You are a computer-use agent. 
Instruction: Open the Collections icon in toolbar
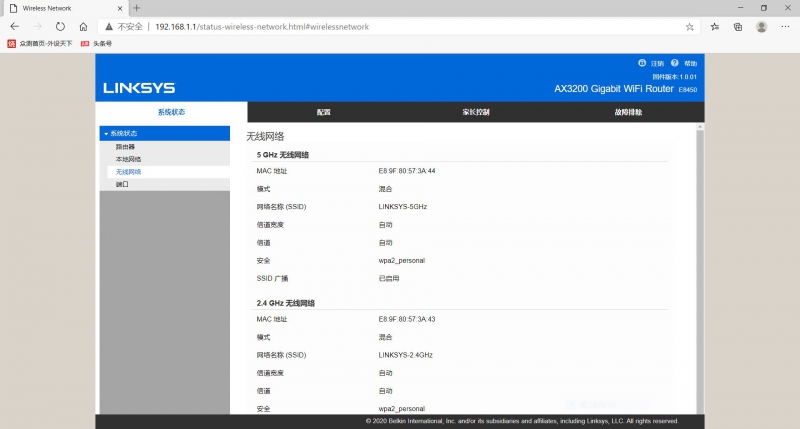[x=738, y=27]
